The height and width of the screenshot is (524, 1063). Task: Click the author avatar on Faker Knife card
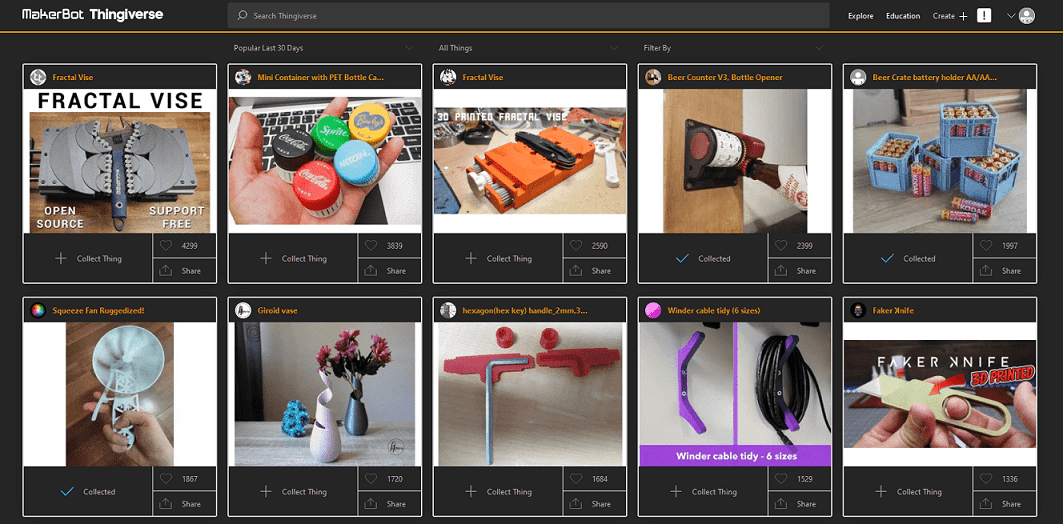858,310
